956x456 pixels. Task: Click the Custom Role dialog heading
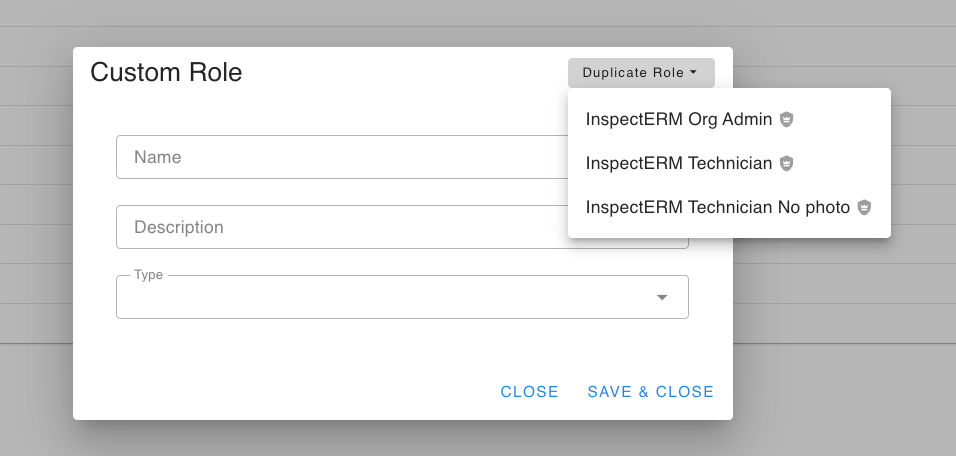pos(166,72)
